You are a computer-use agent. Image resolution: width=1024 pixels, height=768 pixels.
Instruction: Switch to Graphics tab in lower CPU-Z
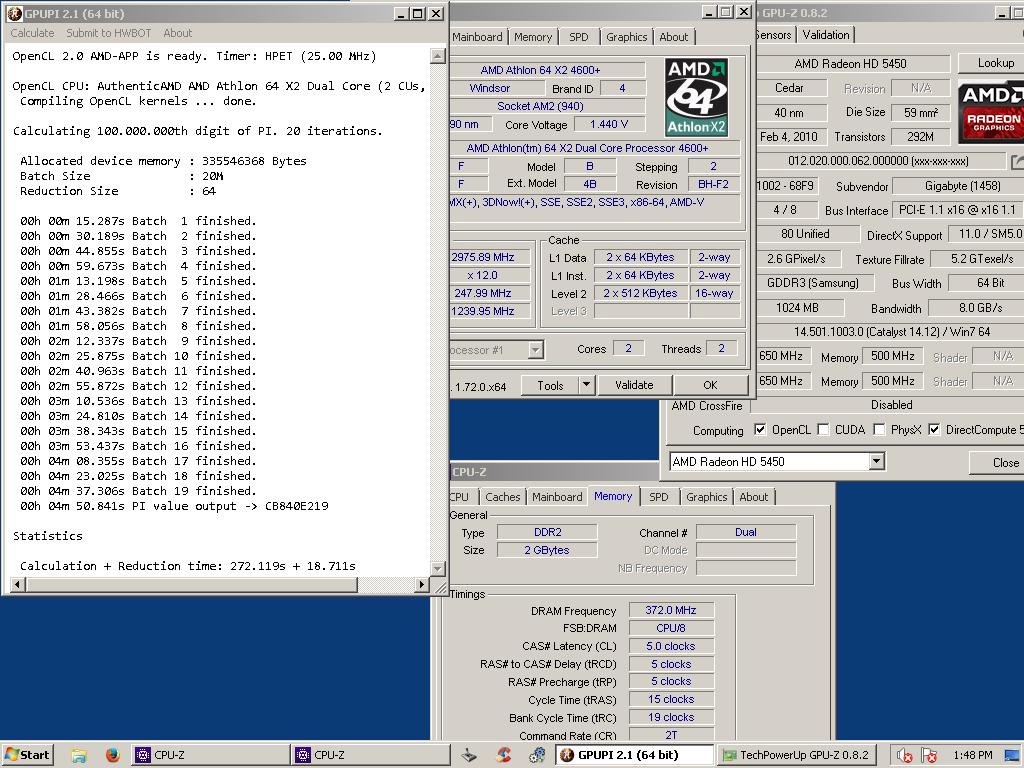[707, 497]
